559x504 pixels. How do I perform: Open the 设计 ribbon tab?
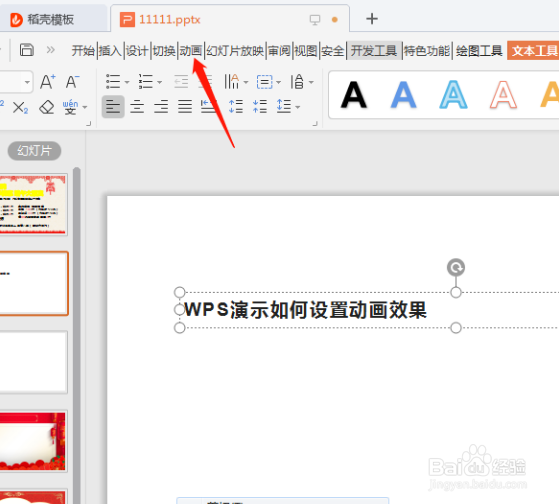(137, 51)
